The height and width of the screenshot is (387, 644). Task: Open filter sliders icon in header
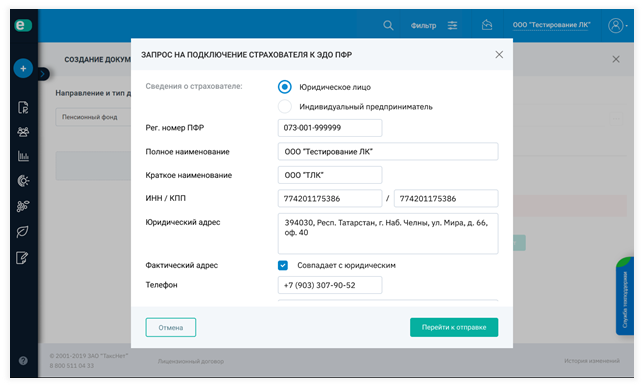click(x=453, y=25)
